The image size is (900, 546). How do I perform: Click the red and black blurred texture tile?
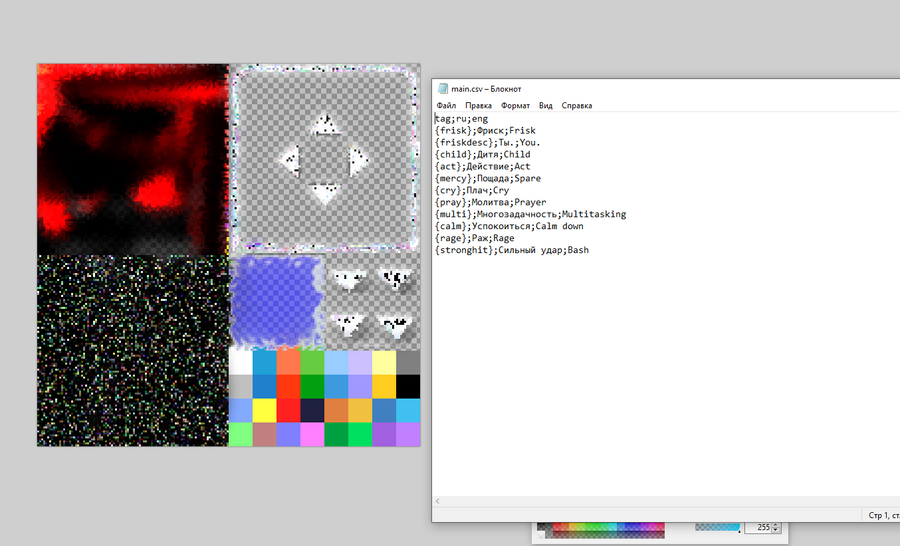133,159
